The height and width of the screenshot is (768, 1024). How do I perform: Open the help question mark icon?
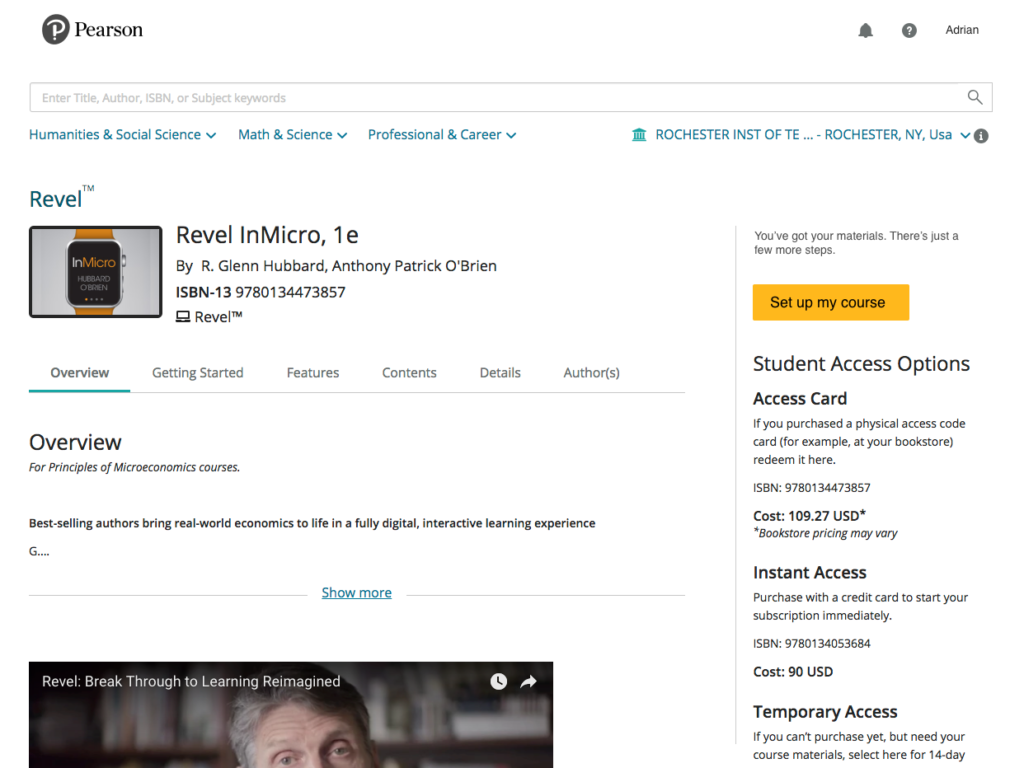point(909,30)
